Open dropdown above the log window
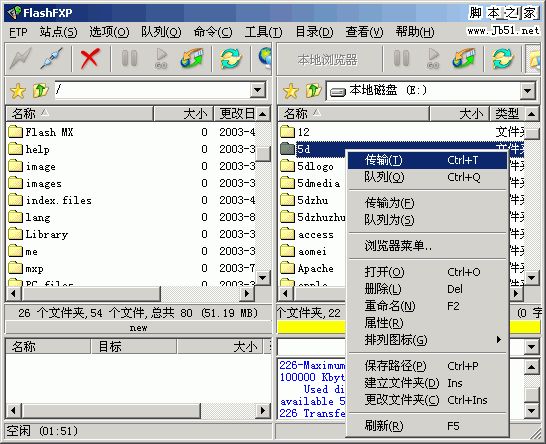 tap(532, 347)
